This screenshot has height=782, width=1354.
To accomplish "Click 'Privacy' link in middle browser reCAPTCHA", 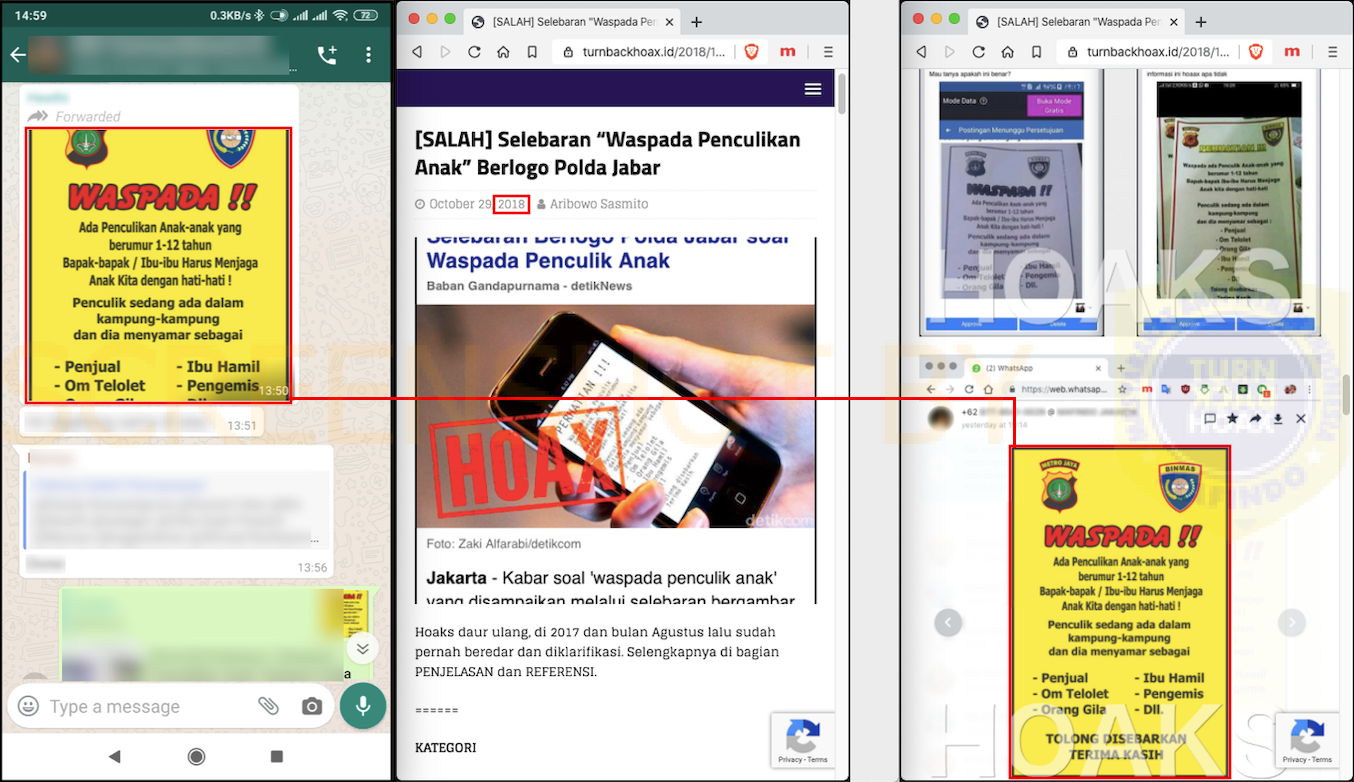I will (788, 760).
